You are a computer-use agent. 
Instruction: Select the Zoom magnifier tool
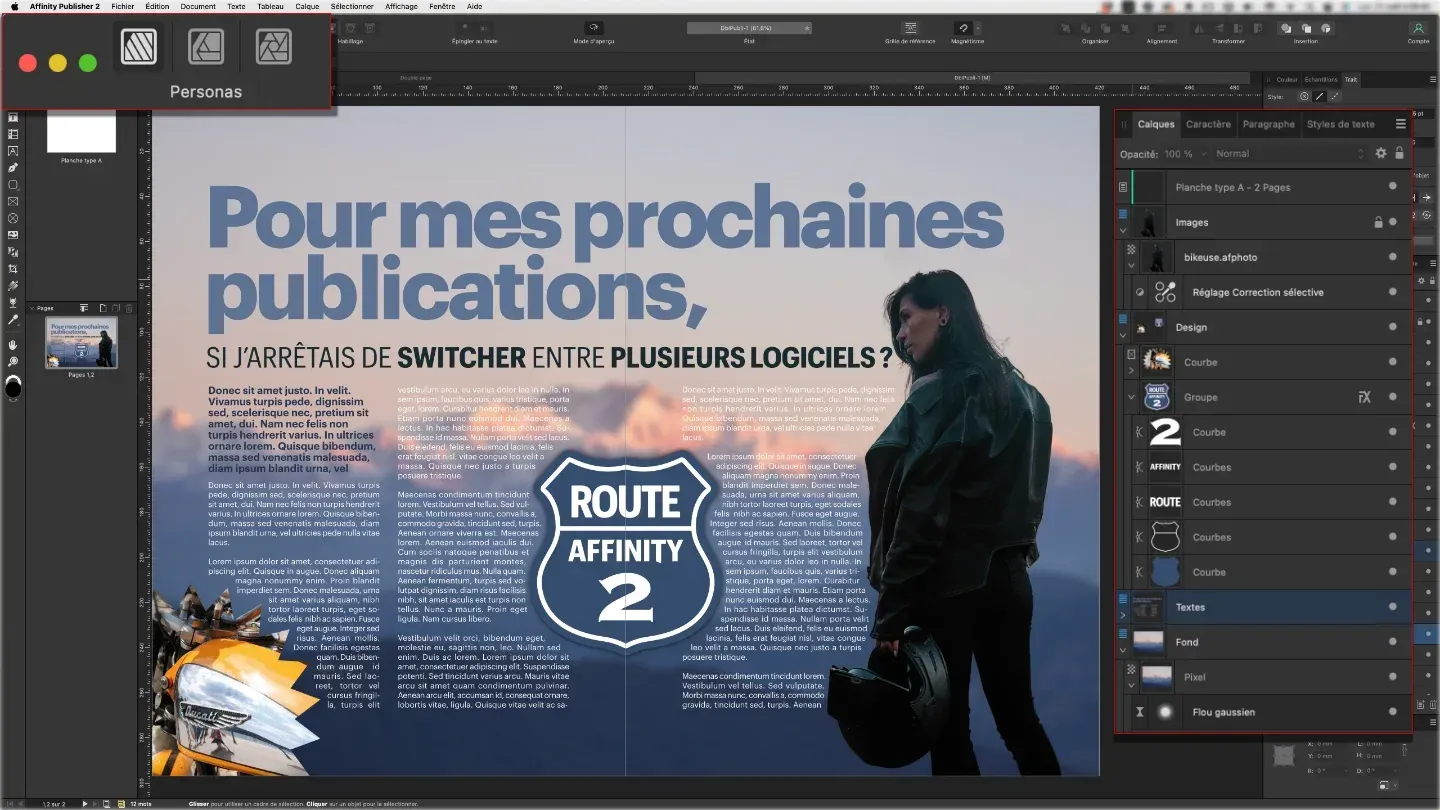pyautogui.click(x=13, y=361)
